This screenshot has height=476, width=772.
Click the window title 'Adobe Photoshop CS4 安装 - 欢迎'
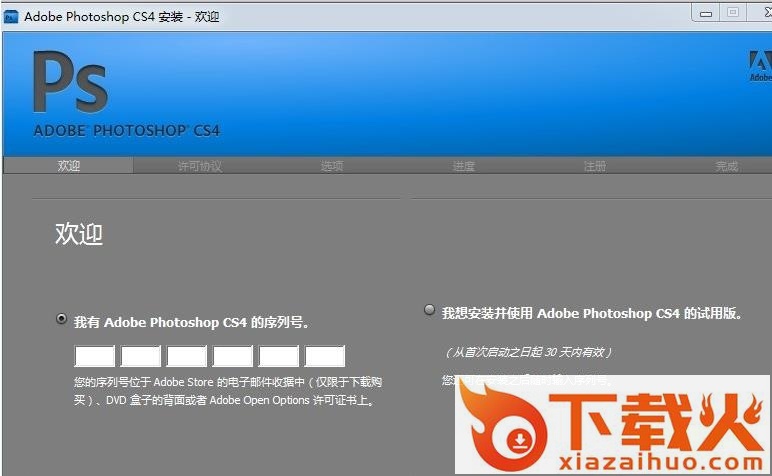tap(122, 17)
